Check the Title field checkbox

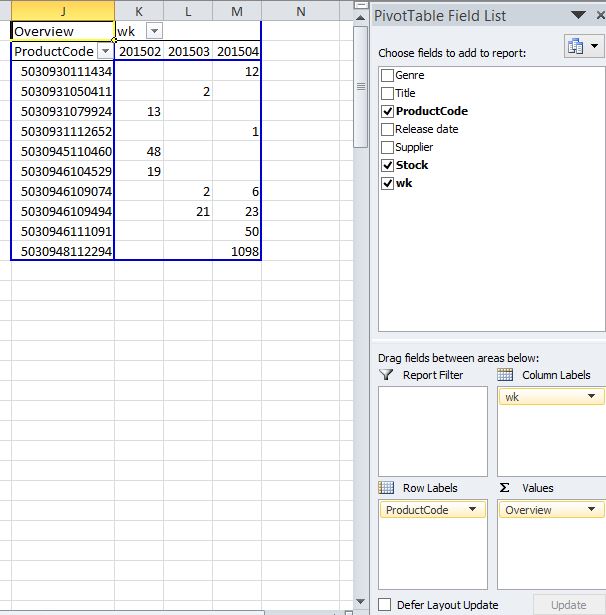click(x=388, y=93)
